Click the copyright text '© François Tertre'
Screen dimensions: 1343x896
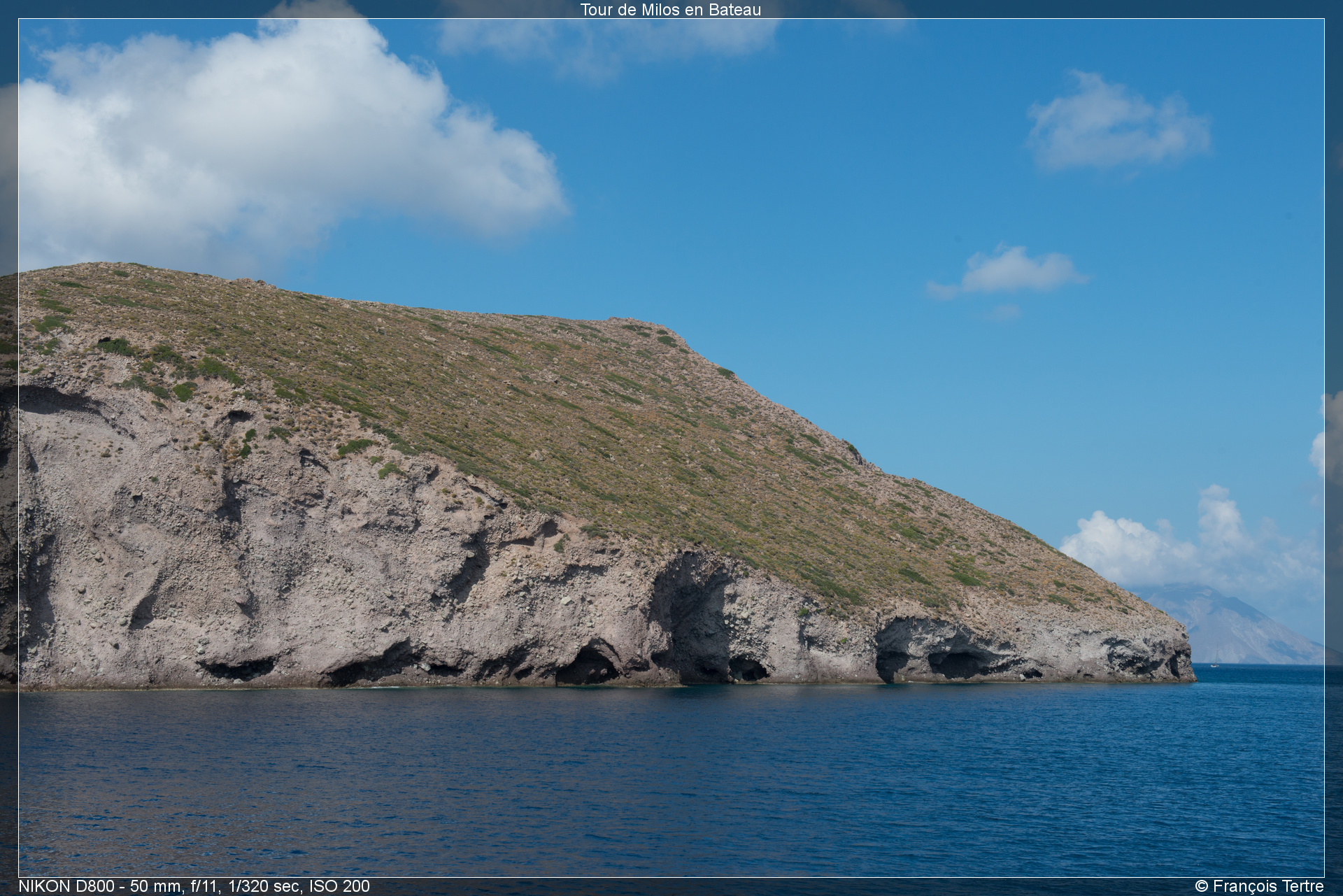point(1259,886)
